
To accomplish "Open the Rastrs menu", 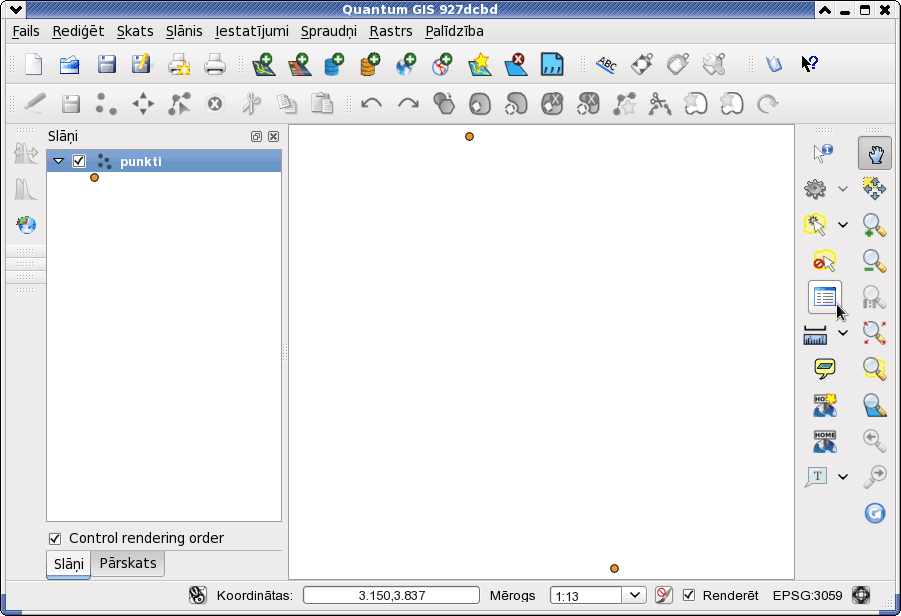I will point(391,31).
